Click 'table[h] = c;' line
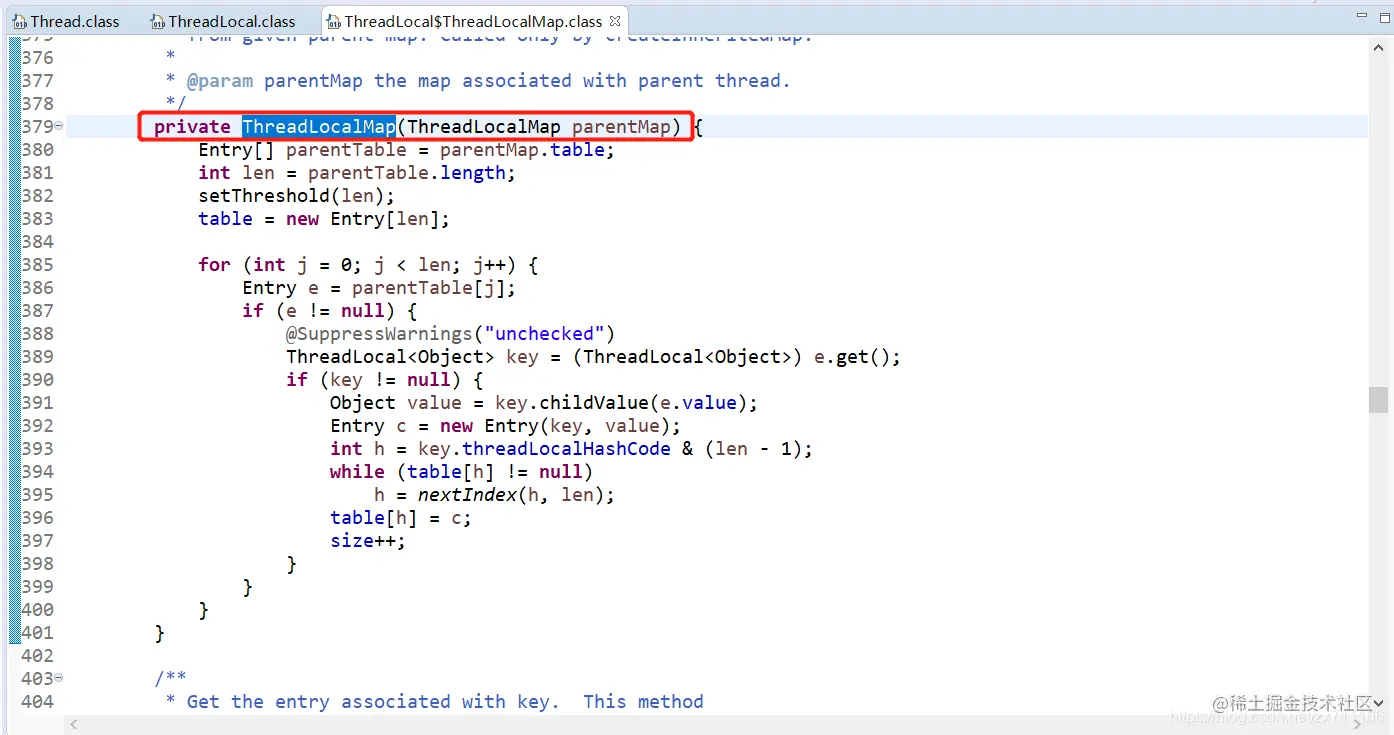1394x735 pixels. pyautogui.click(x=400, y=518)
